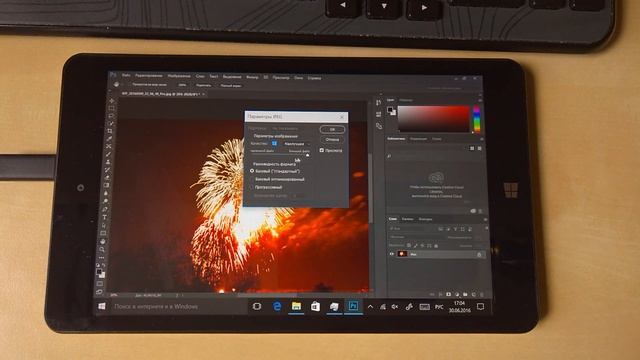
Task: Select the Gradient tool in toolbar
Action: click(x=107, y=185)
